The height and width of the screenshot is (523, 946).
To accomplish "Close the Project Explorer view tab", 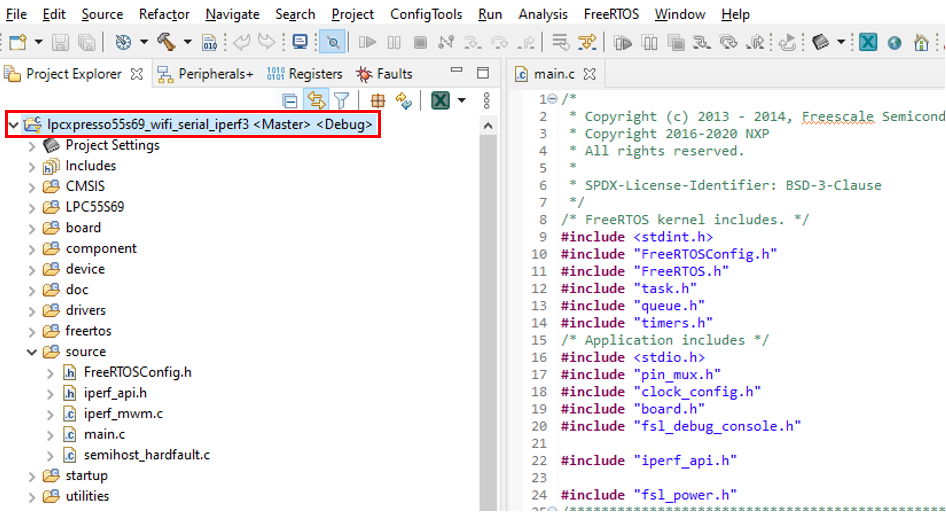I will click(x=137, y=74).
